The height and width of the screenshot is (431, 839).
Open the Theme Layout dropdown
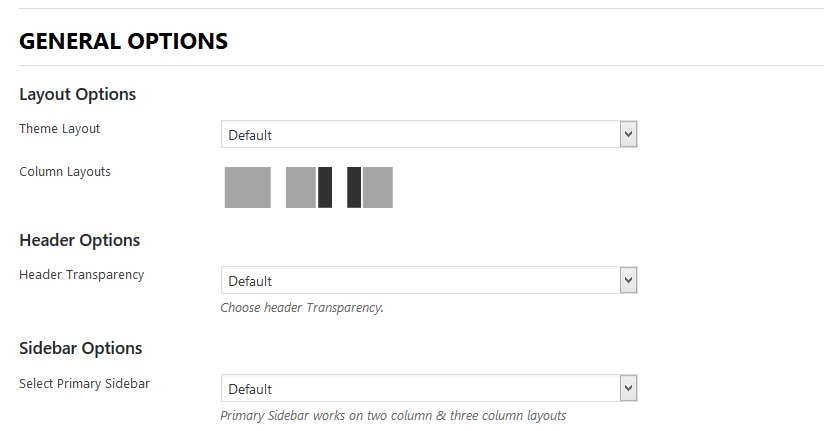tap(420, 134)
